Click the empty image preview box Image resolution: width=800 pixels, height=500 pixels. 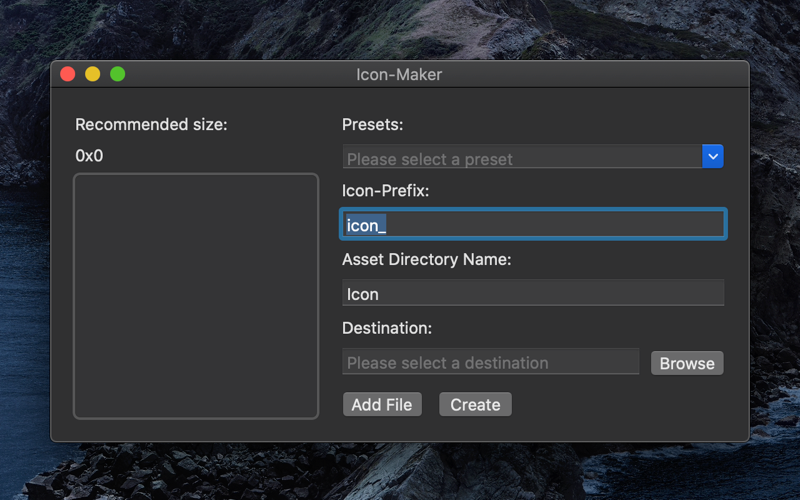pyautogui.click(x=196, y=296)
